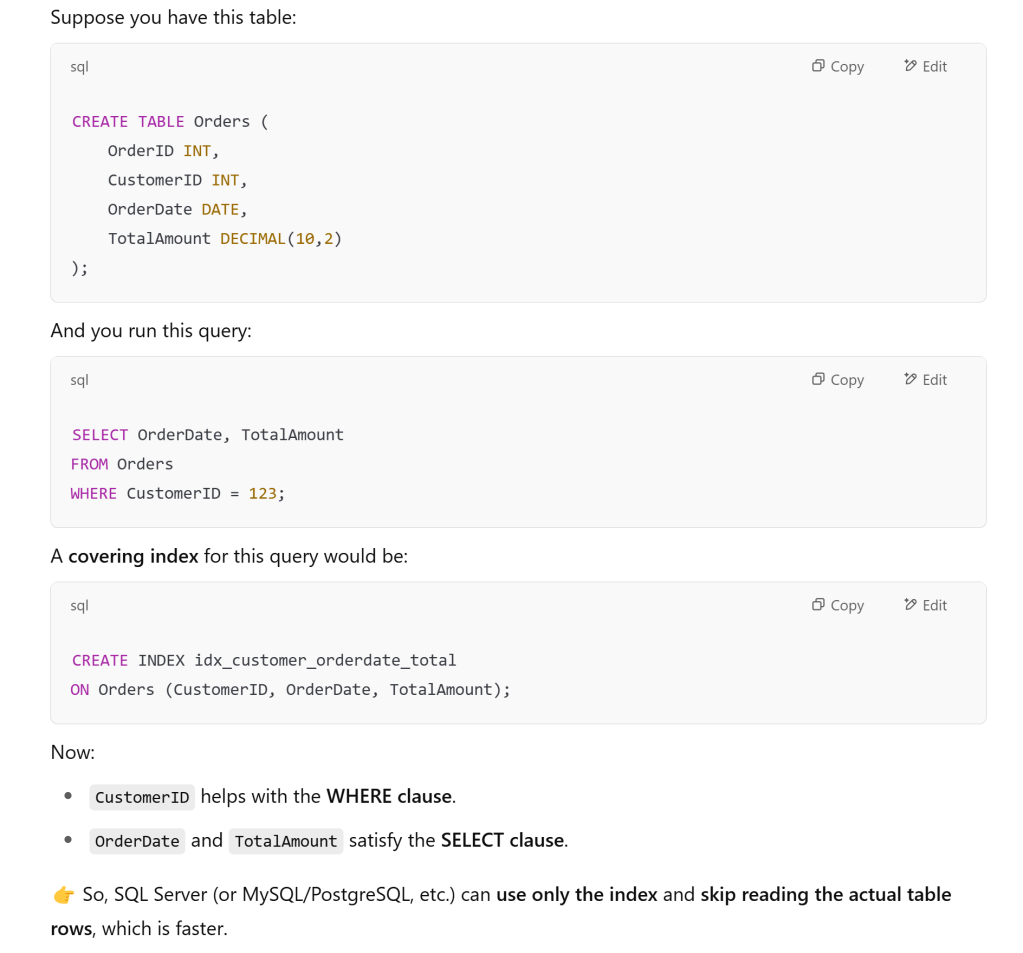Click the "WHERE CustomerID = 123;" code line
Image resolution: width=1023 pixels, height=953 pixels.
178,493
